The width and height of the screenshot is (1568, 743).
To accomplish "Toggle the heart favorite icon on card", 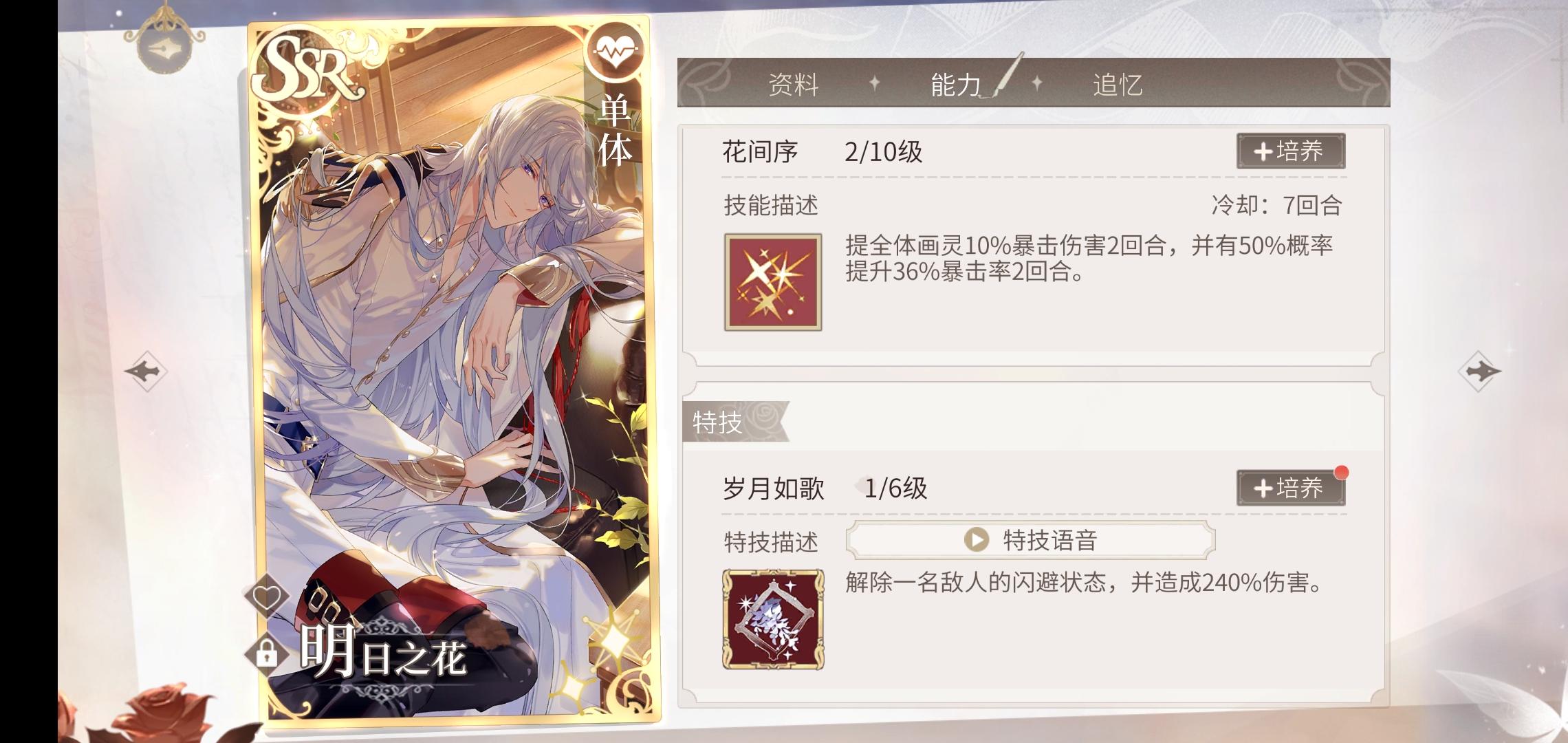I will click(266, 596).
